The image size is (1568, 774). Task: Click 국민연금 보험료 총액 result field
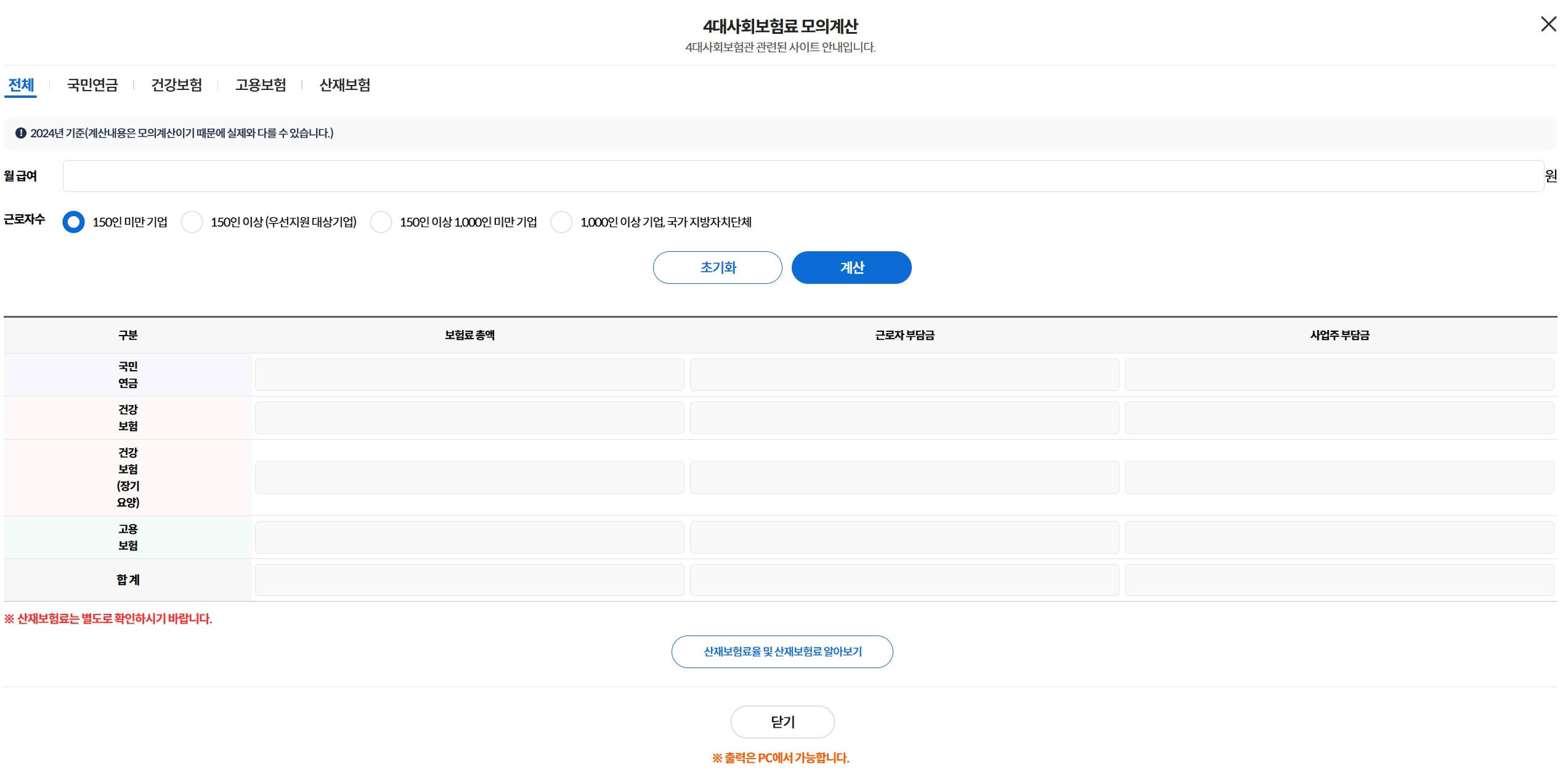(x=469, y=374)
